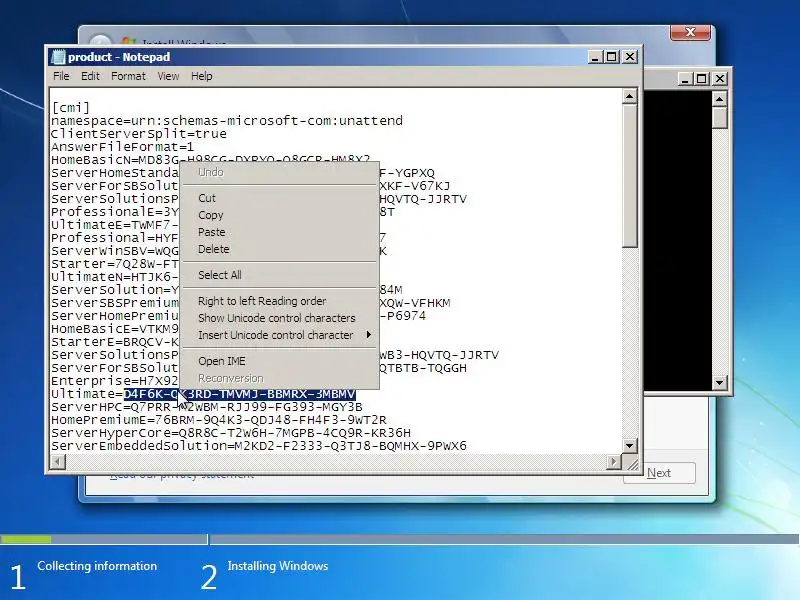Viewport: 800px width, 600px height.
Task: Click the Next button in Install Windows
Action: pyautogui.click(x=659, y=473)
